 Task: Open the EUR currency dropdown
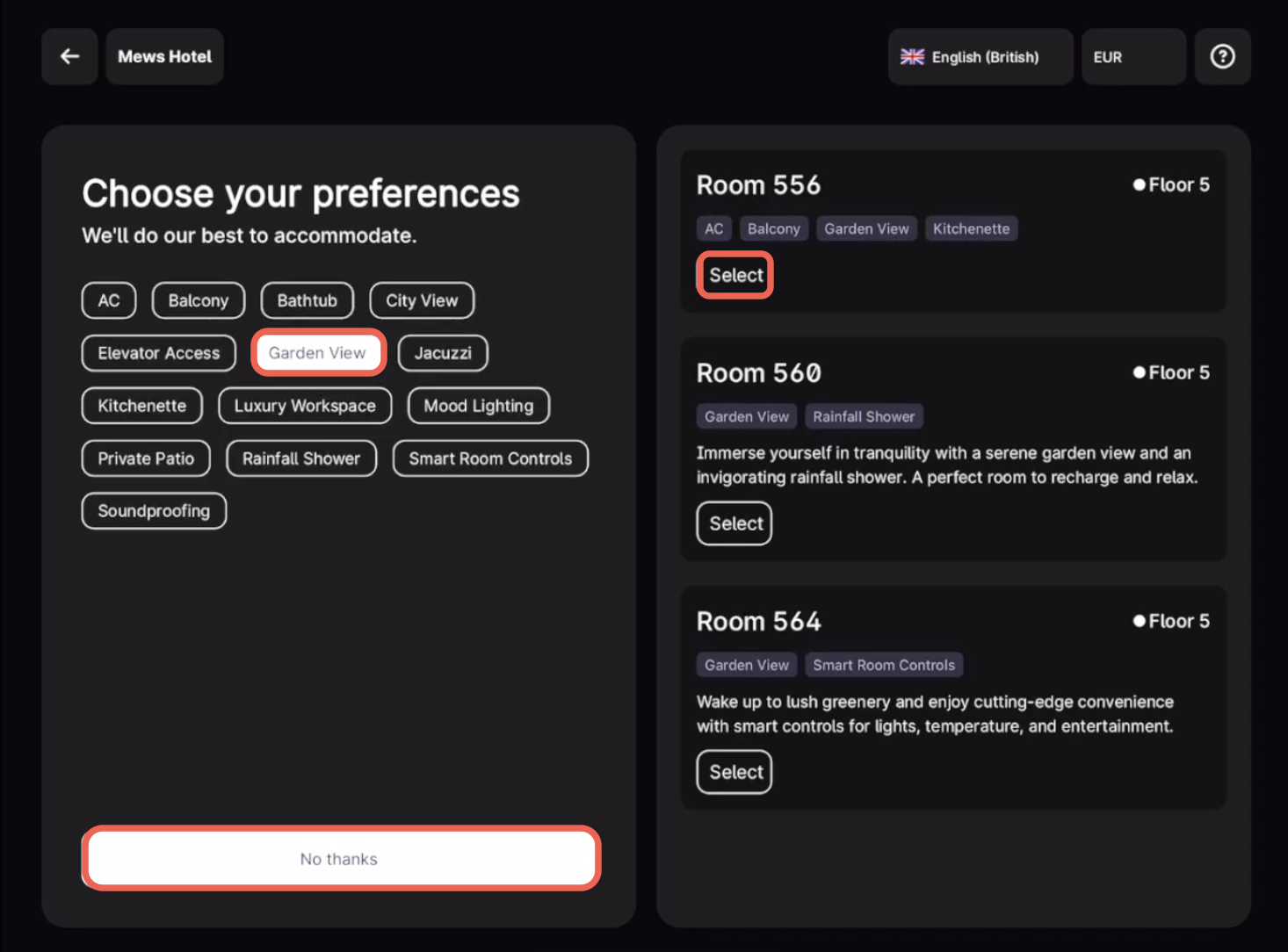[1132, 57]
